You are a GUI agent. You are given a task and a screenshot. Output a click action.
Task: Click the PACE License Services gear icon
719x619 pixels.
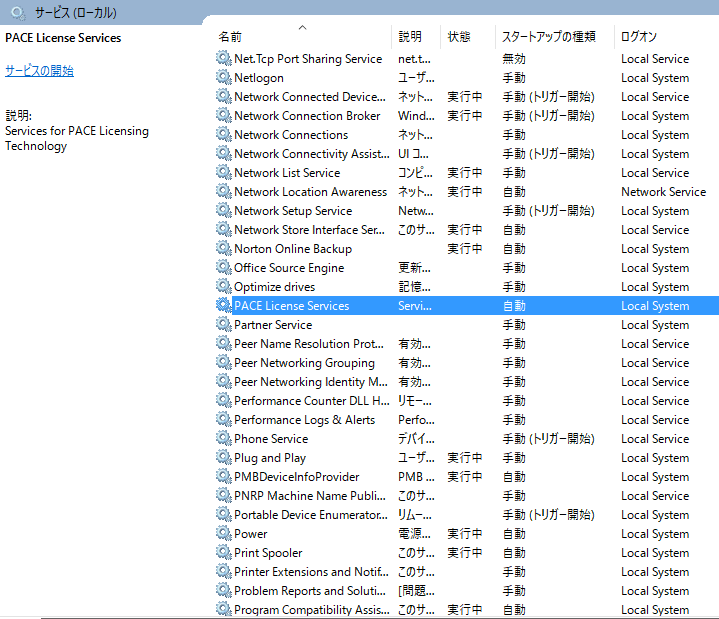click(223, 306)
